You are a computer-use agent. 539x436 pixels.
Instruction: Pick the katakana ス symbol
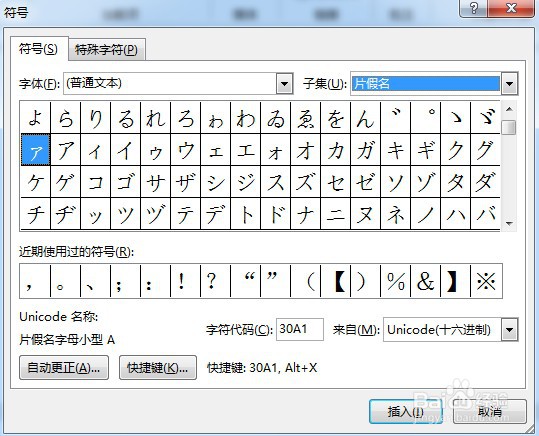(276, 182)
